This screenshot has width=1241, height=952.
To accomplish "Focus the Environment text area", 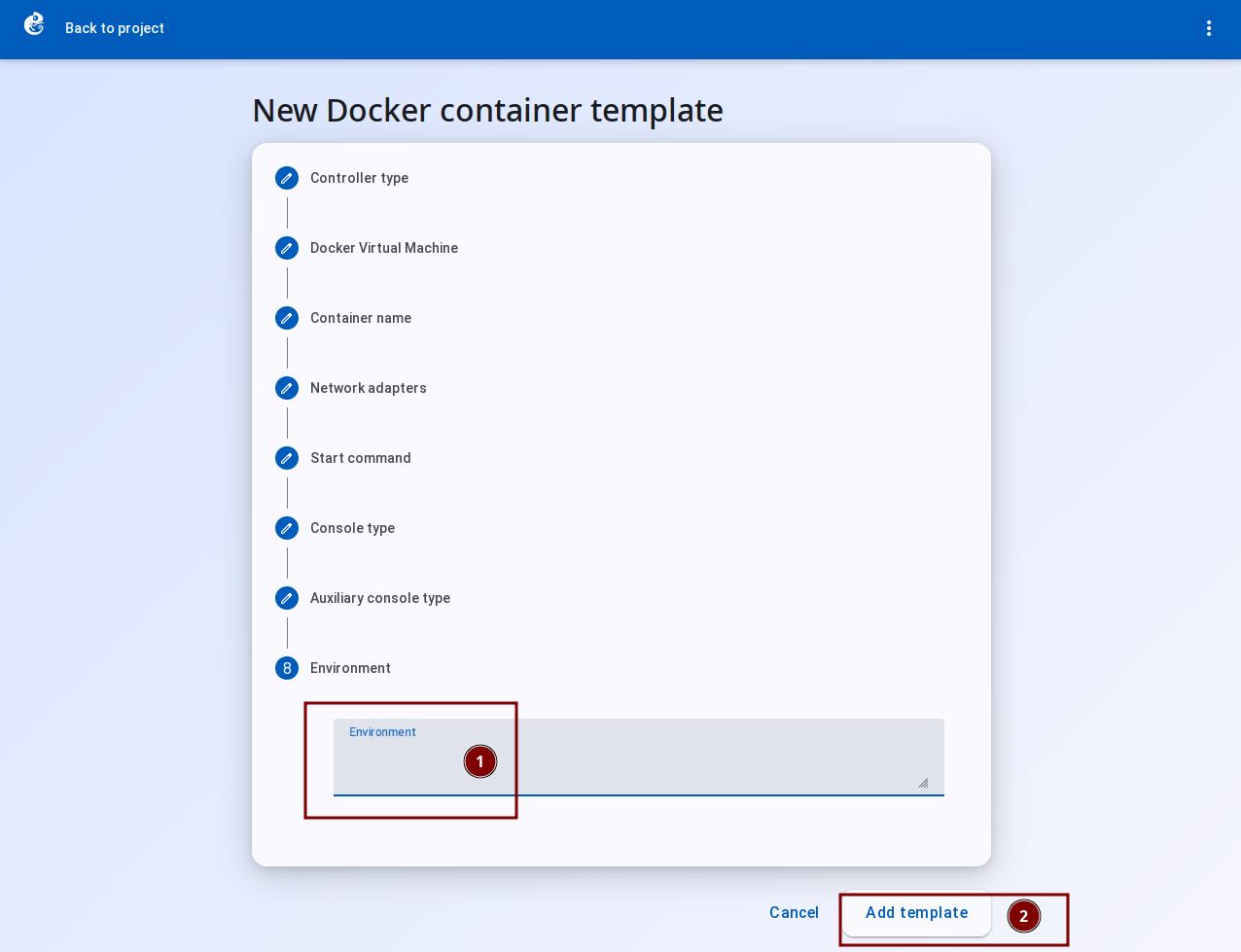I will 639,758.
